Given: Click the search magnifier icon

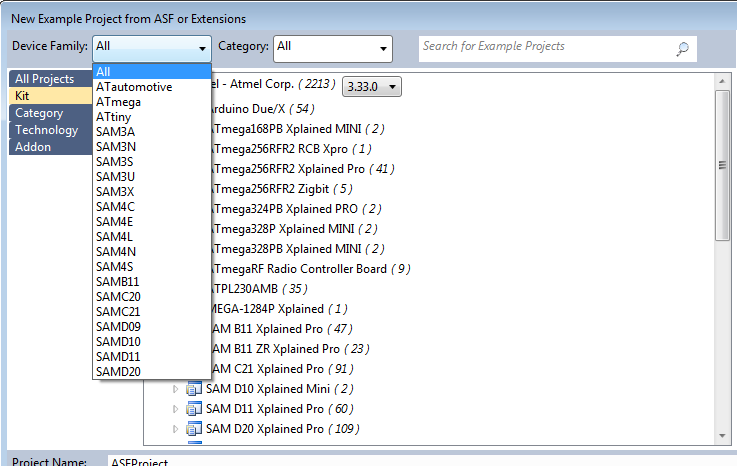Looking at the screenshot, I should [x=682, y=48].
